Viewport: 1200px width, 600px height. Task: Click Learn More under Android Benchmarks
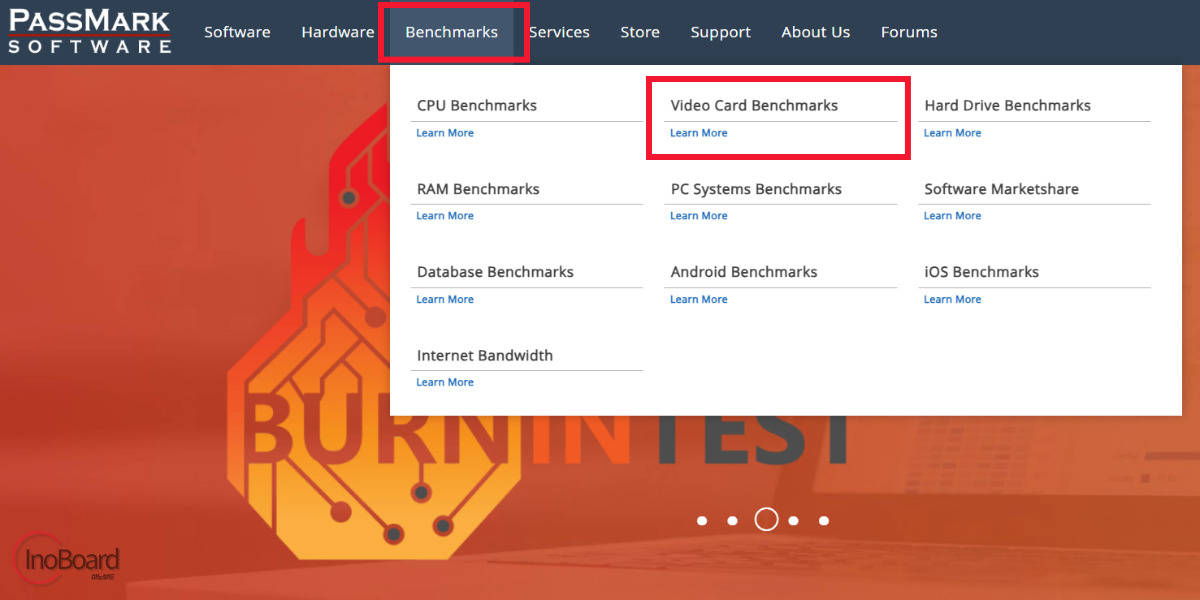tap(699, 299)
